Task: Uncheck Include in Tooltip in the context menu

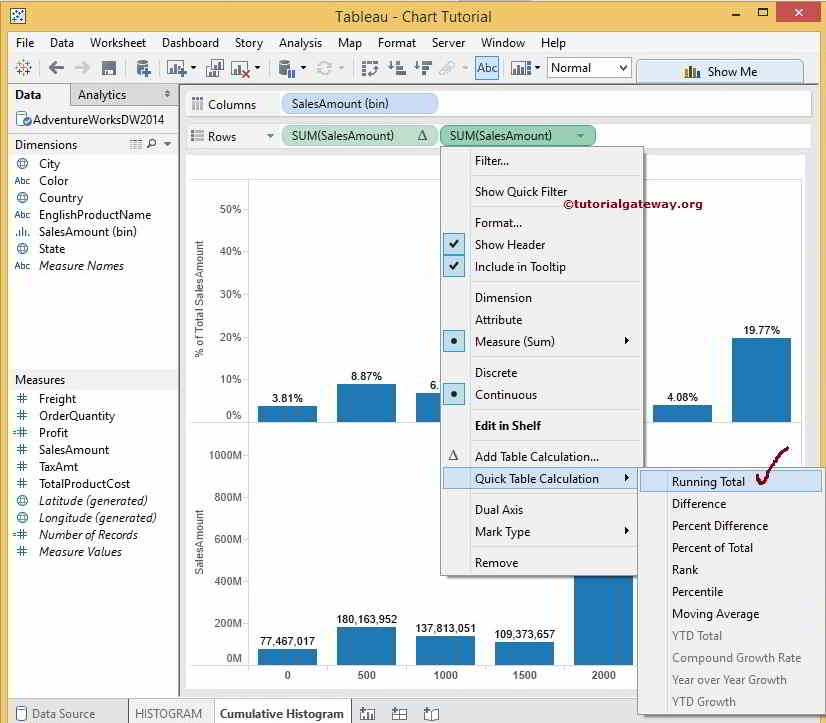Action: [453, 266]
